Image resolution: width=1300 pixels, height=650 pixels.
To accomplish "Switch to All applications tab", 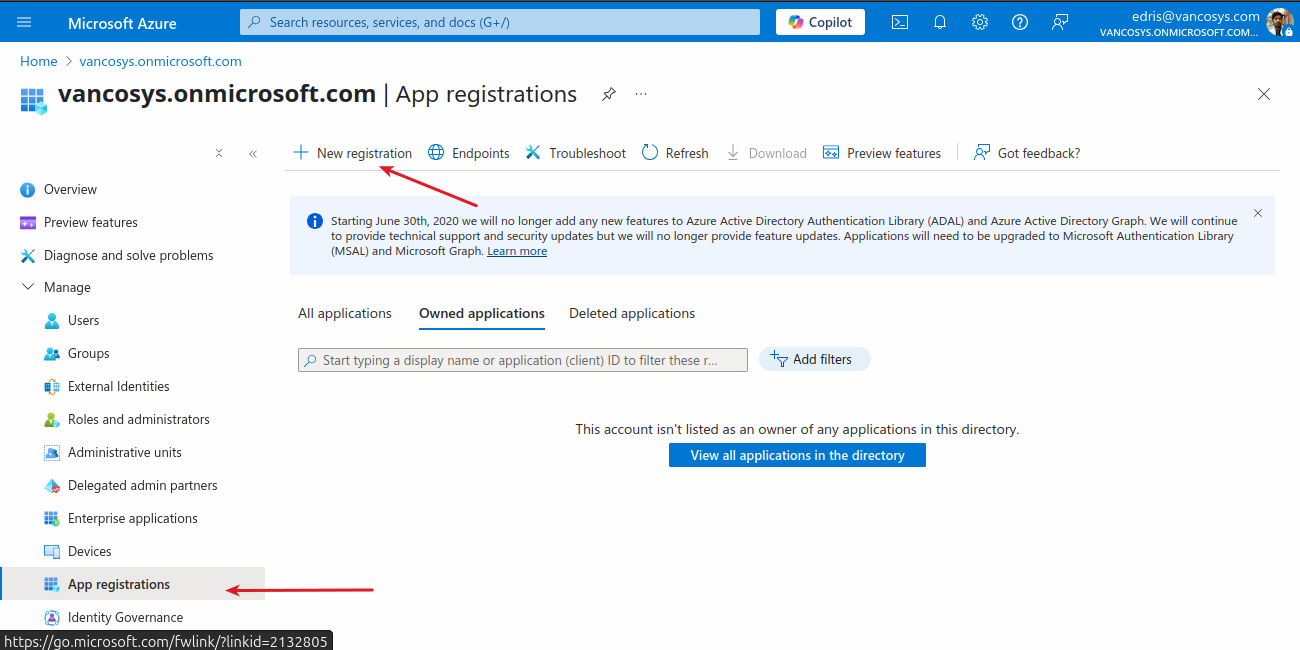I will (345, 313).
